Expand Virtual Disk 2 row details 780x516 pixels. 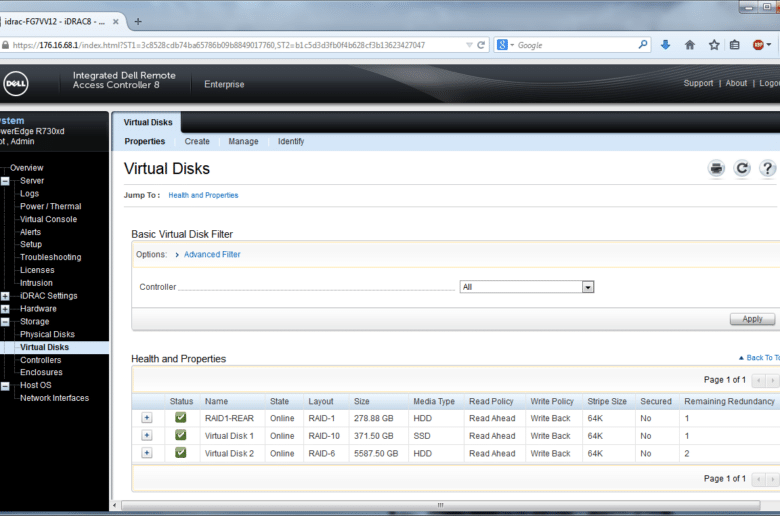[x=147, y=453]
